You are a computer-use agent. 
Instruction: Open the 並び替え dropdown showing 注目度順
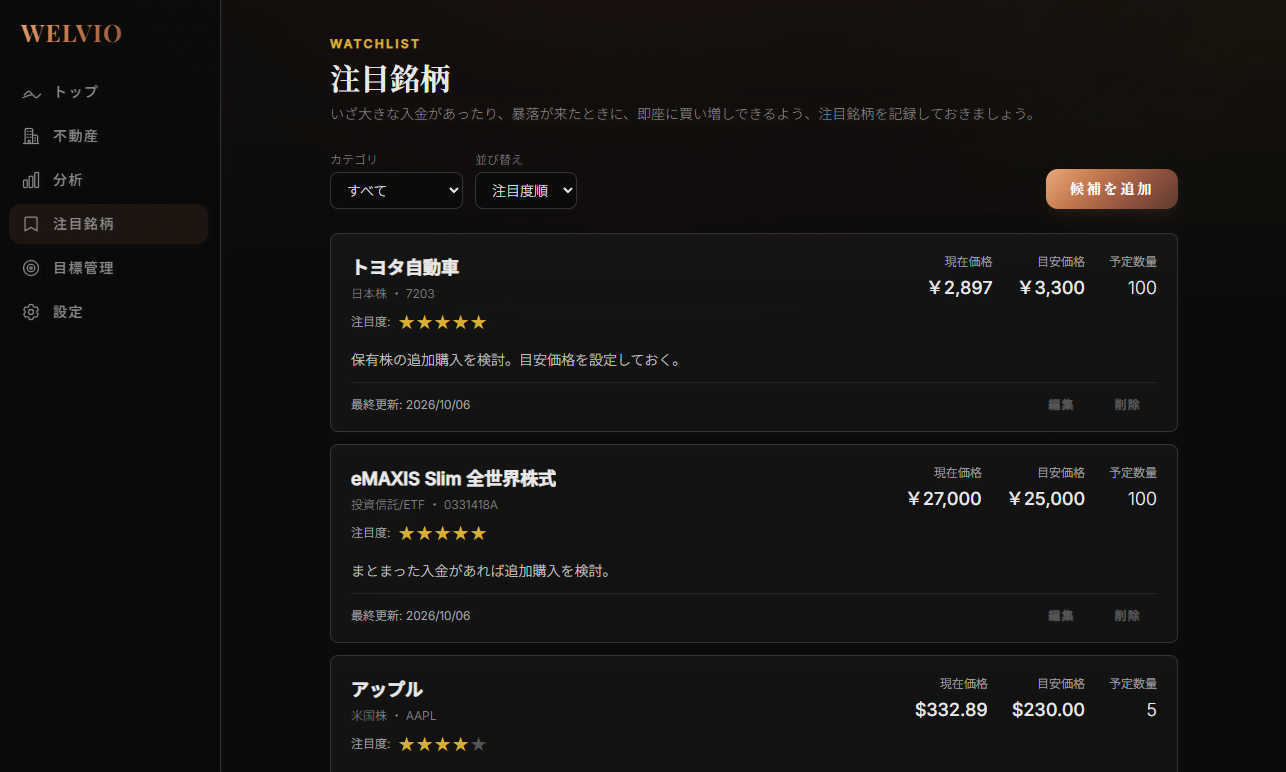click(x=526, y=190)
